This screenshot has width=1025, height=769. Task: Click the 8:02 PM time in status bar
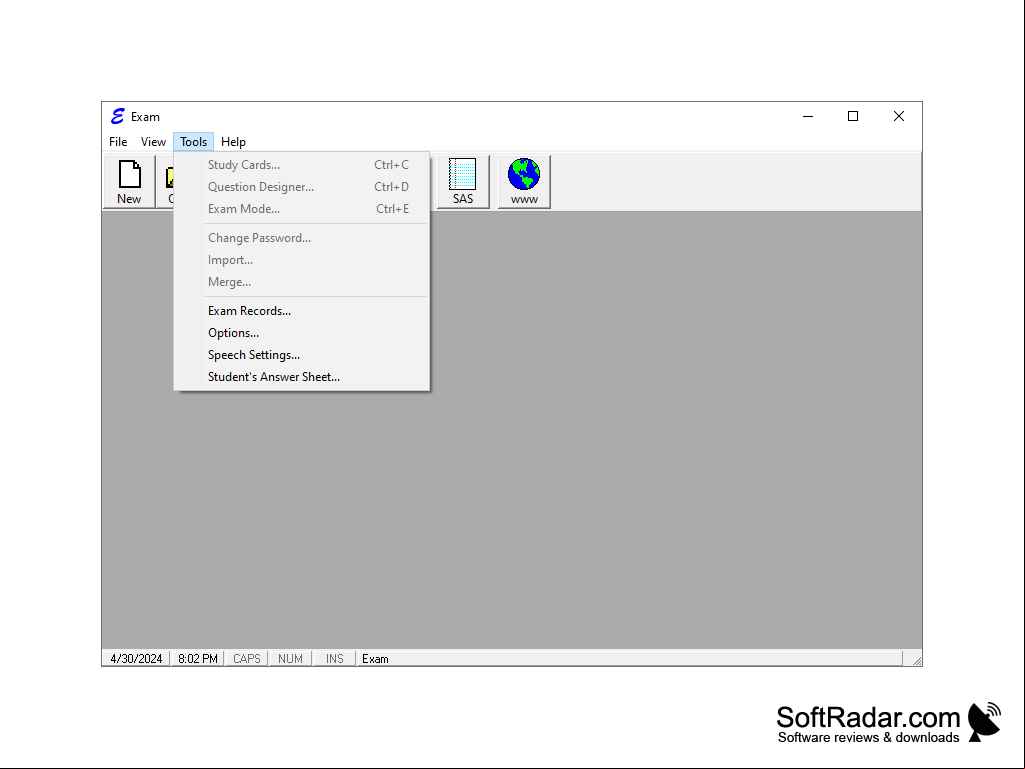(197, 658)
